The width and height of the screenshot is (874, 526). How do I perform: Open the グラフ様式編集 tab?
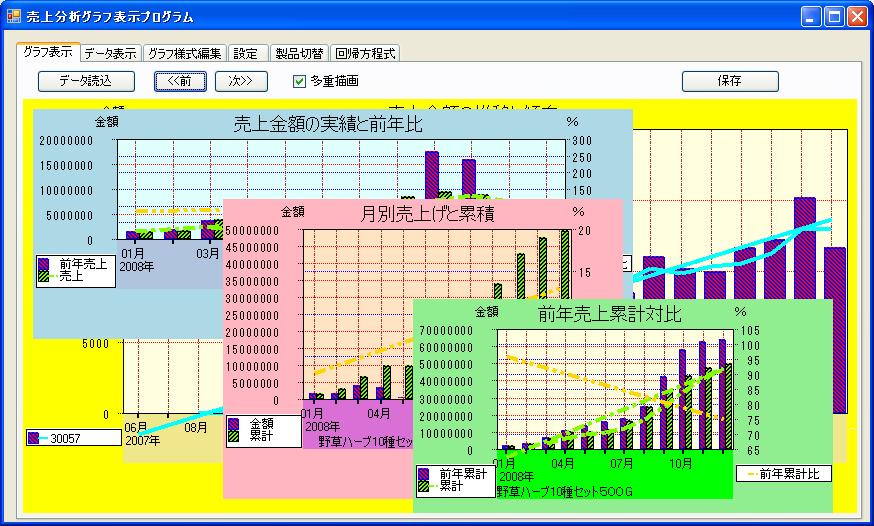tap(184, 53)
